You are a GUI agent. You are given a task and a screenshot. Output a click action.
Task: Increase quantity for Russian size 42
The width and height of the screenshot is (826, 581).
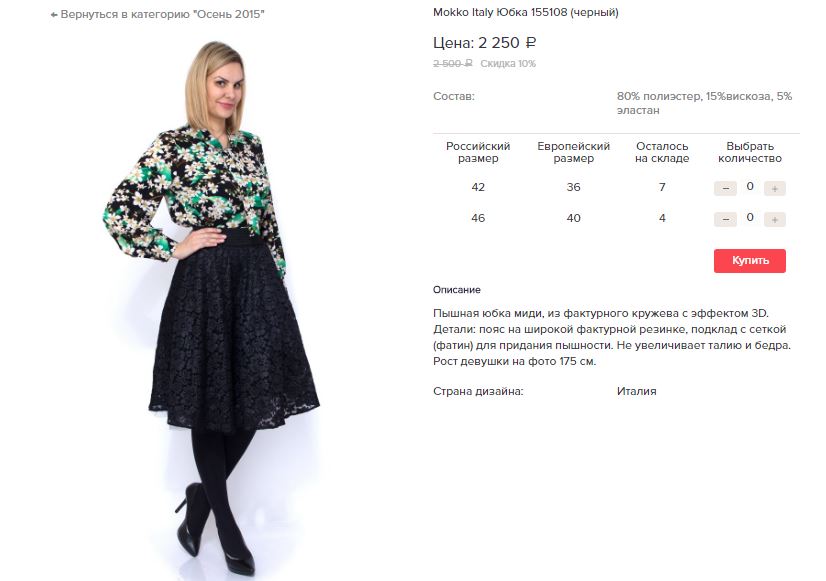click(x=774, y=189)
